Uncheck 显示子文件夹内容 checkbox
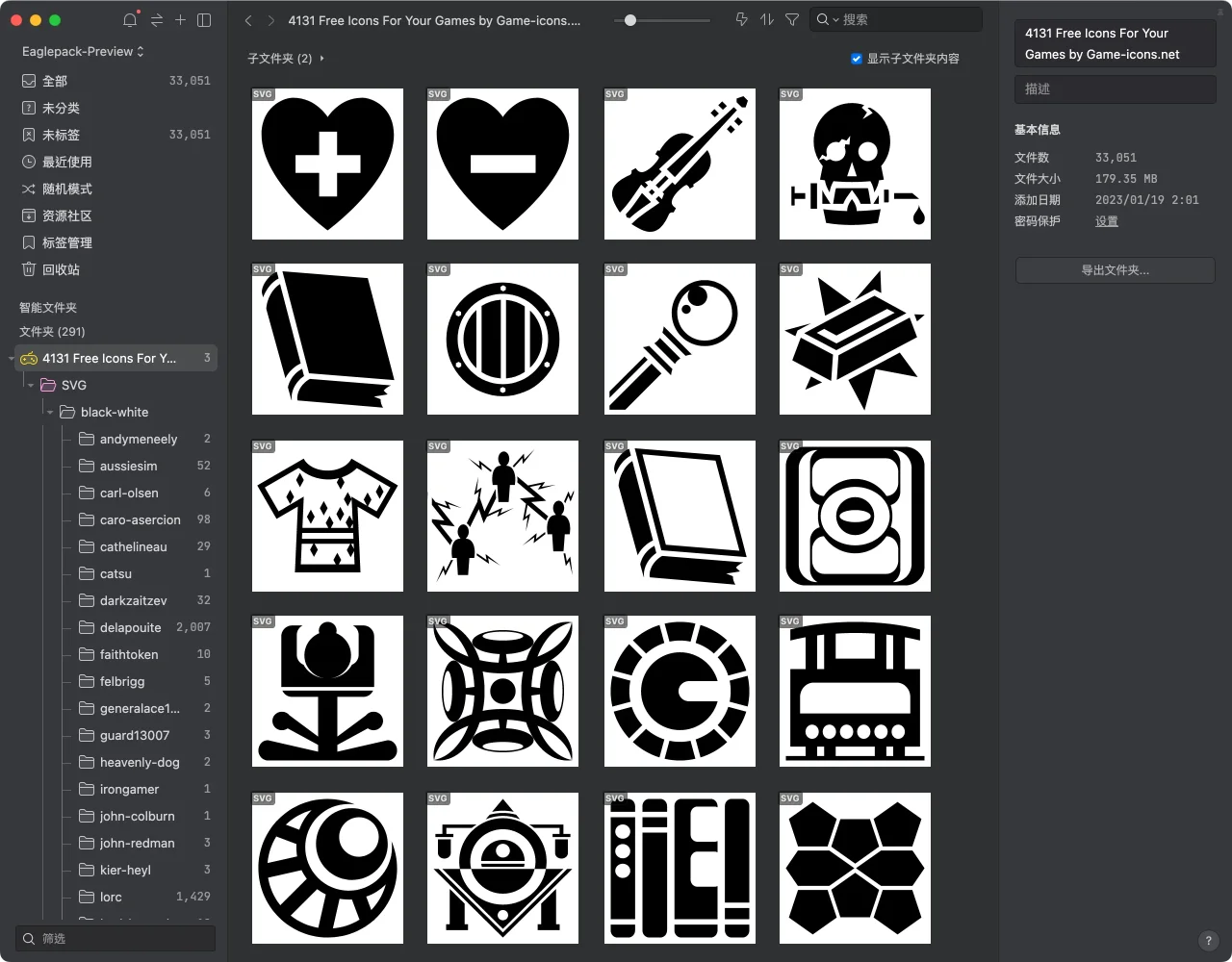 tap(857, 59)
